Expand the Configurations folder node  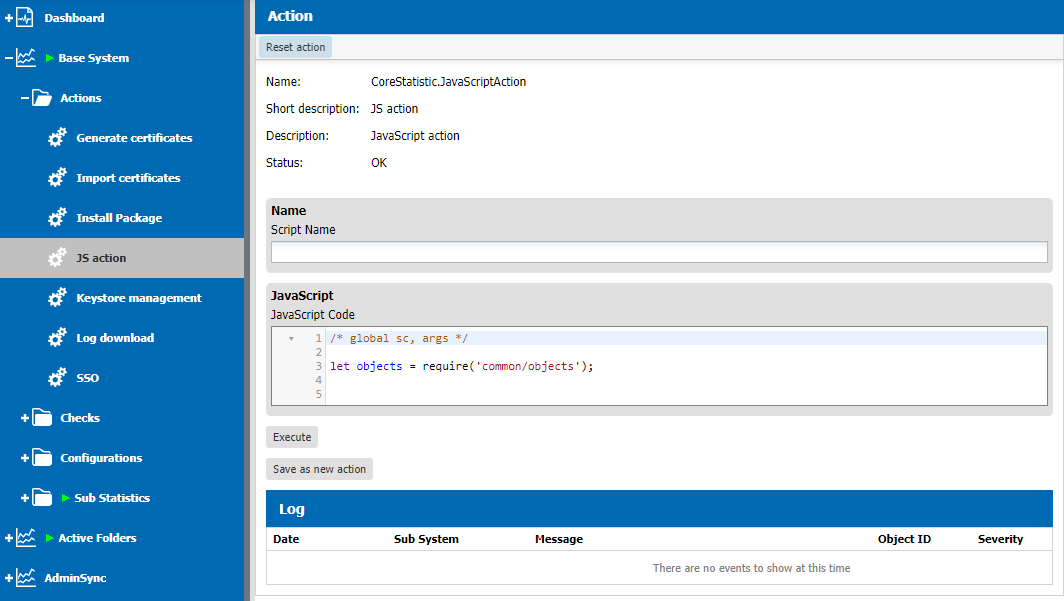click(x=25, y=458)
